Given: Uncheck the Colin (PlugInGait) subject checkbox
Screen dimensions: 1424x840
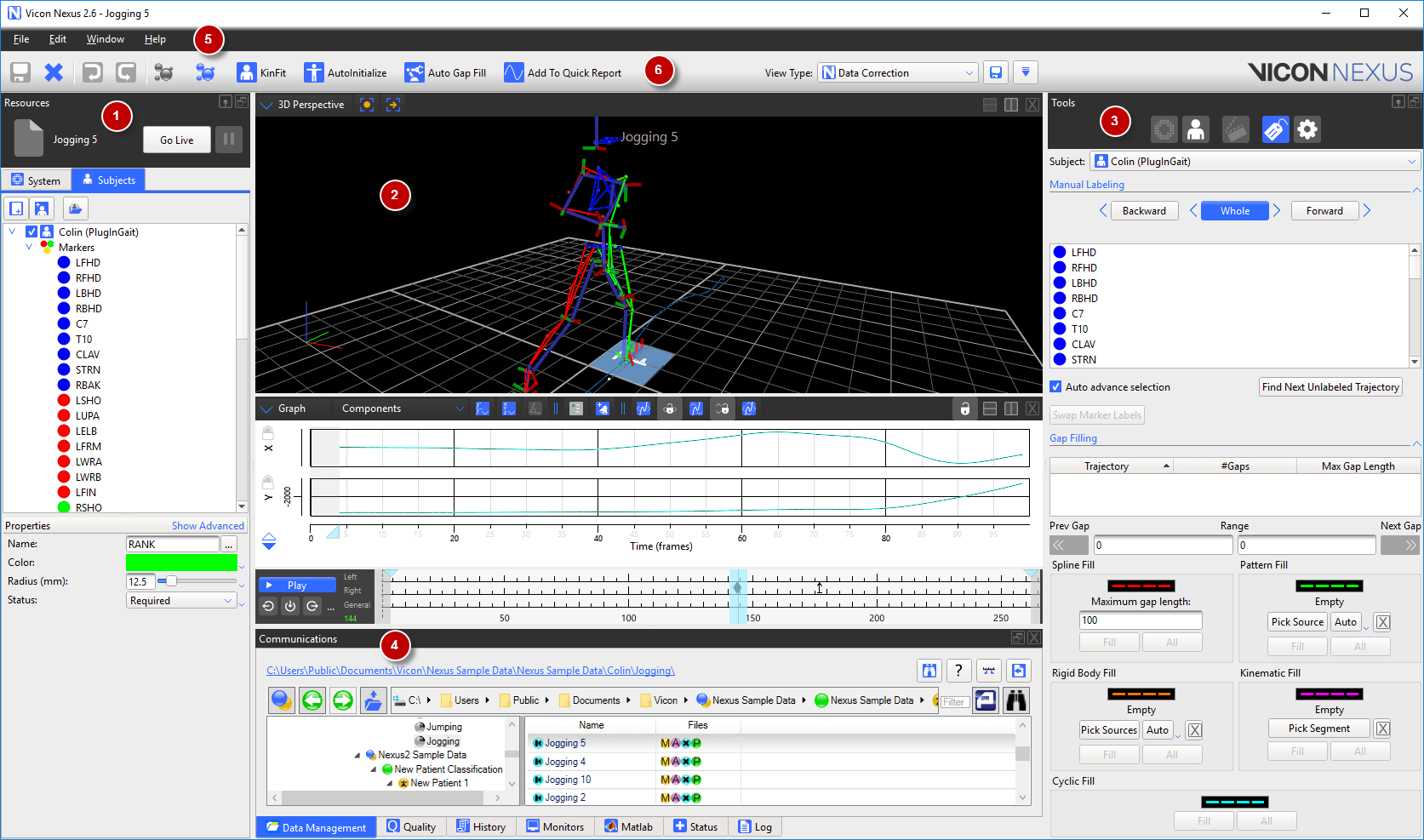Looking at the screenshot, I should pyautogui.click(x=31, y=231).
